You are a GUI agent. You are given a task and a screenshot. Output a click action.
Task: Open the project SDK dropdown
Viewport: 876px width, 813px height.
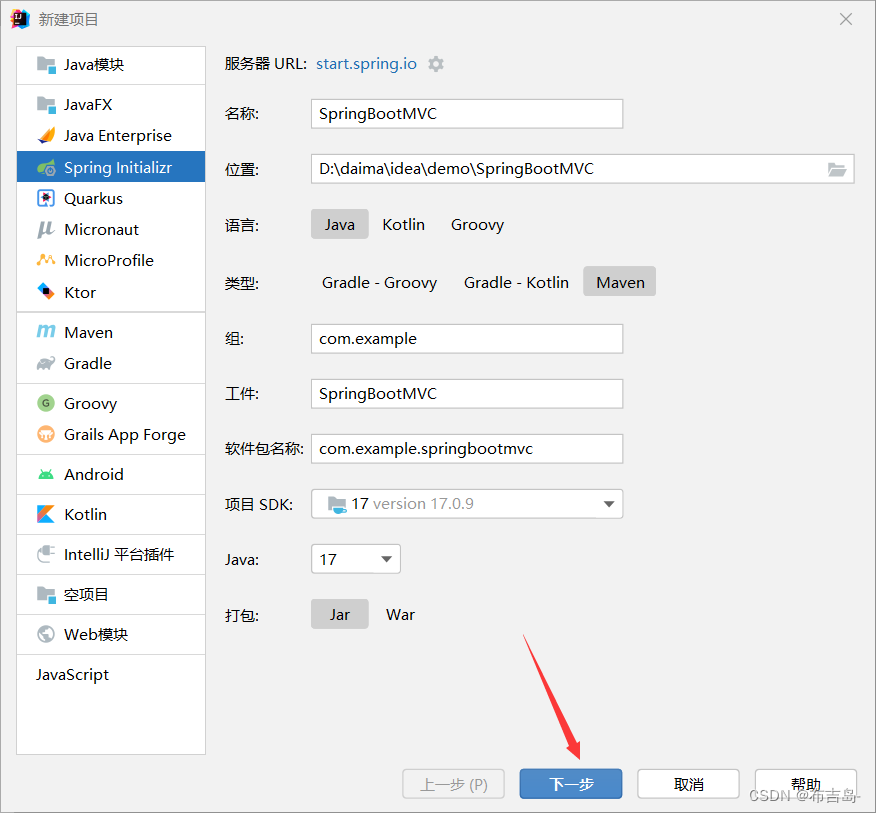pyautogui.click(x=608, y=504)
